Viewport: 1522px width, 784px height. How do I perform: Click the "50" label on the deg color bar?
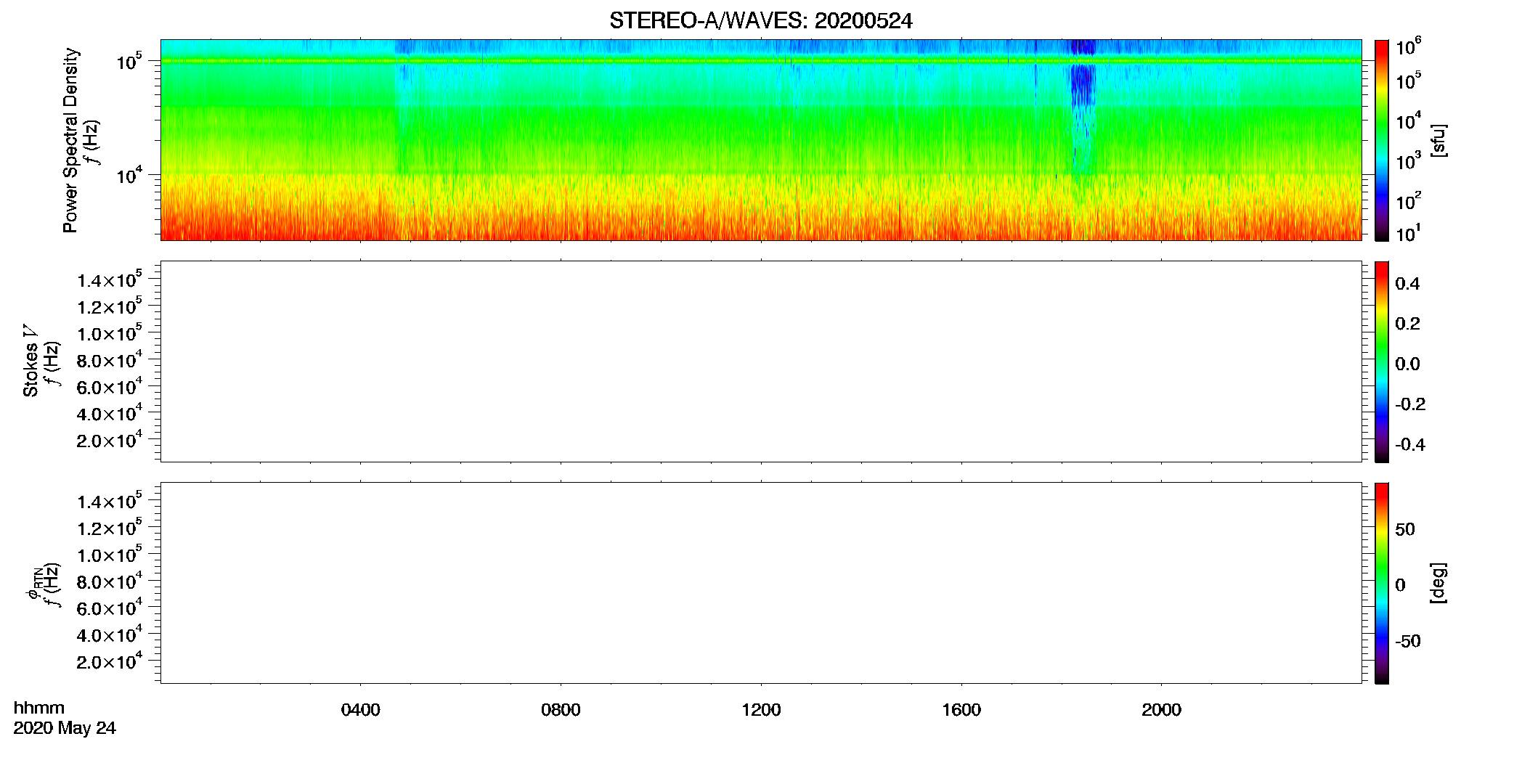[1405, 529]
